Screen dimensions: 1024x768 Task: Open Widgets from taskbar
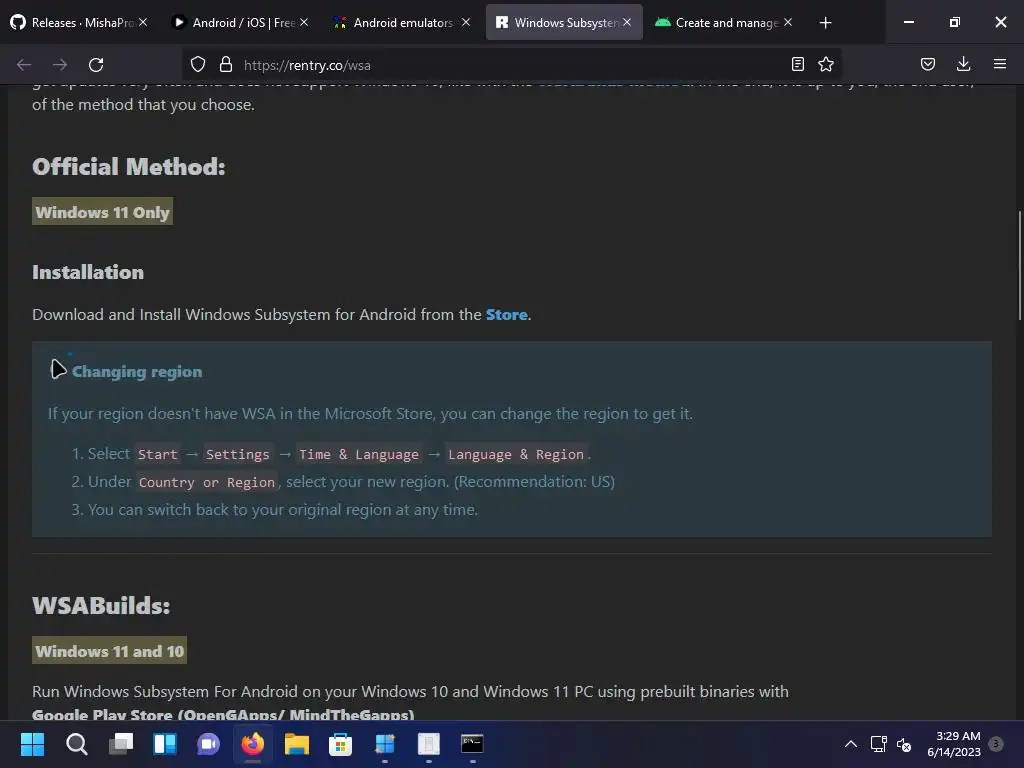[165, 743]
